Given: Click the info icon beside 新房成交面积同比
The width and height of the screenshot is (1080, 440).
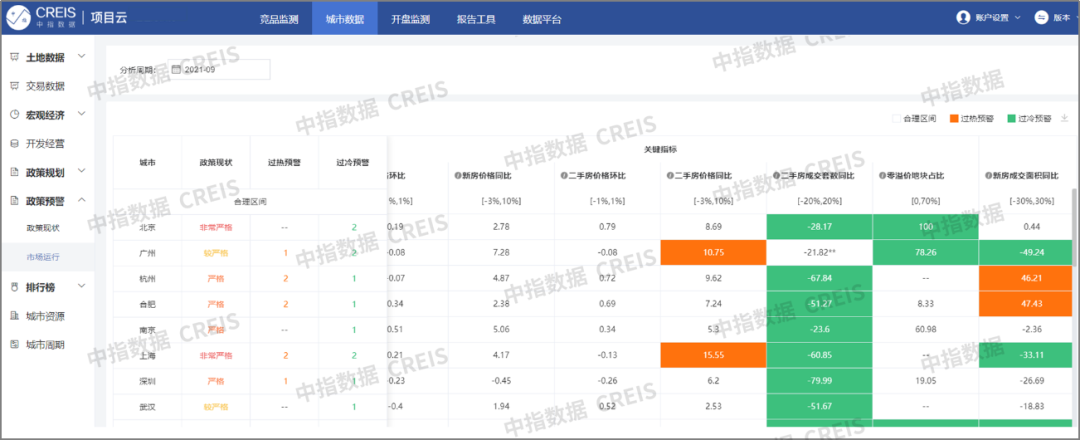Looking at the screenshot, I should click(x=988, y=176).
